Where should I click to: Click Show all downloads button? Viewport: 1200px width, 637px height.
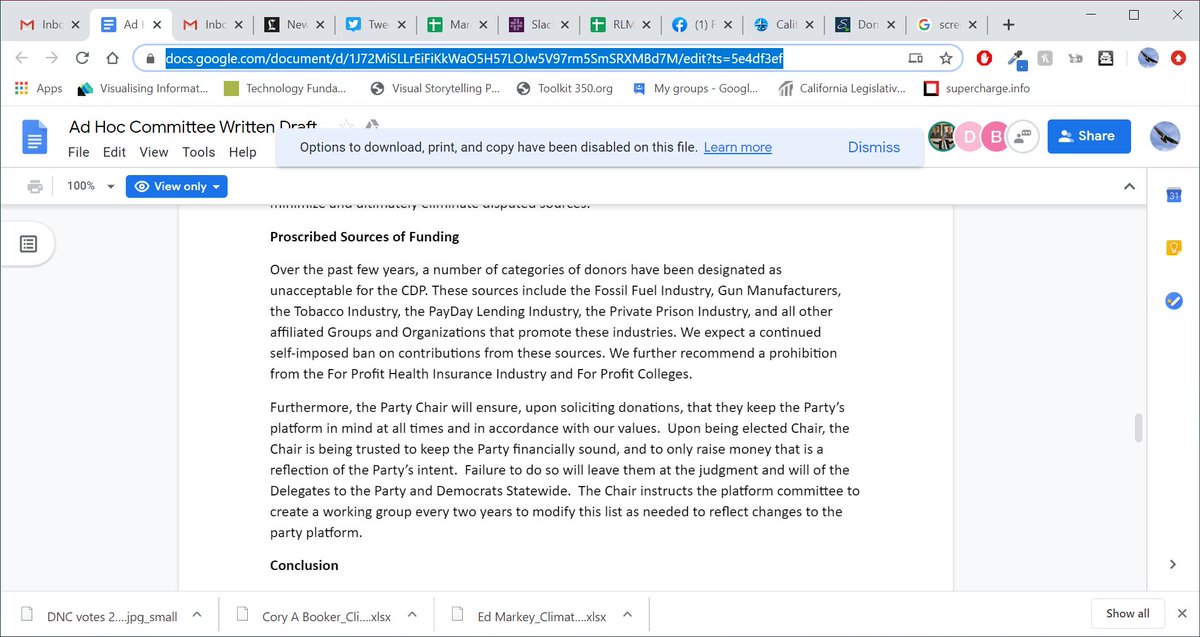[1127, 613]
